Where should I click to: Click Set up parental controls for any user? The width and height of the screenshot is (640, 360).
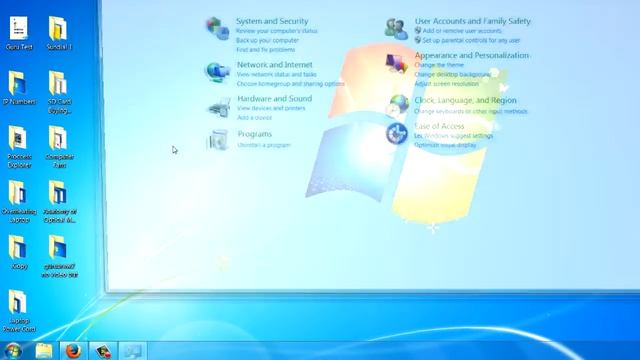point(471,40)
